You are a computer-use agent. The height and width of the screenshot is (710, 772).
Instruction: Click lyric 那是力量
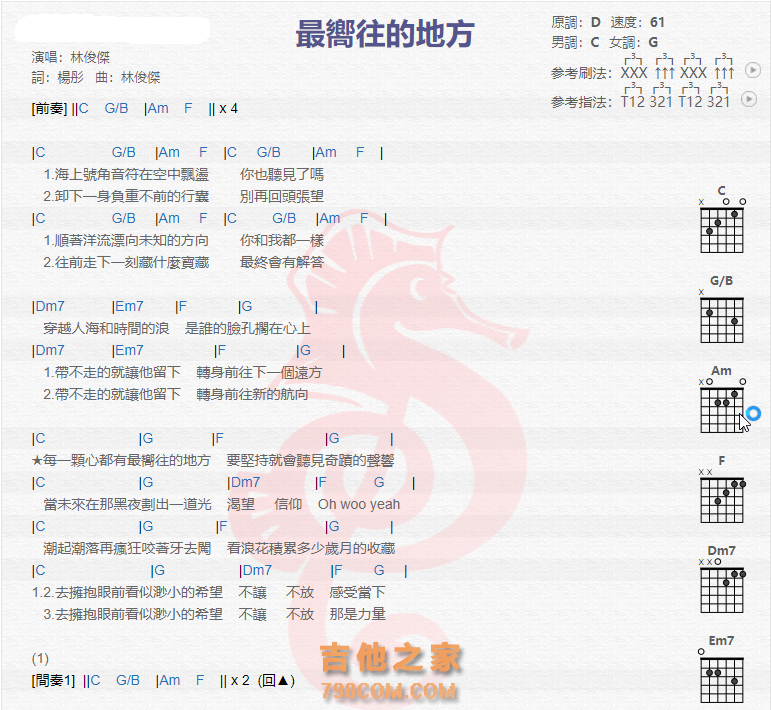click(x=357, y=614)
